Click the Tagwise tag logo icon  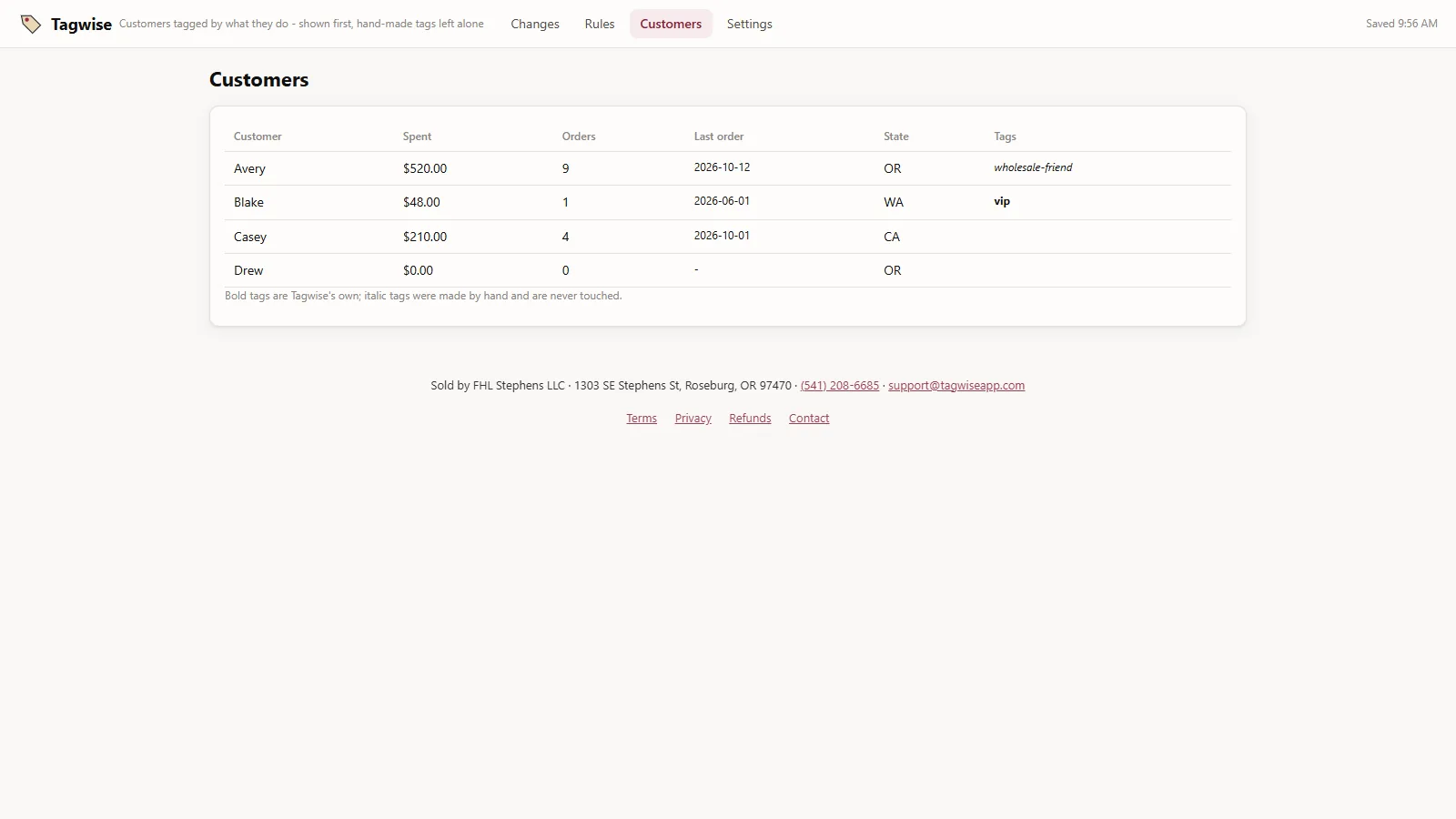click(31, 25)
